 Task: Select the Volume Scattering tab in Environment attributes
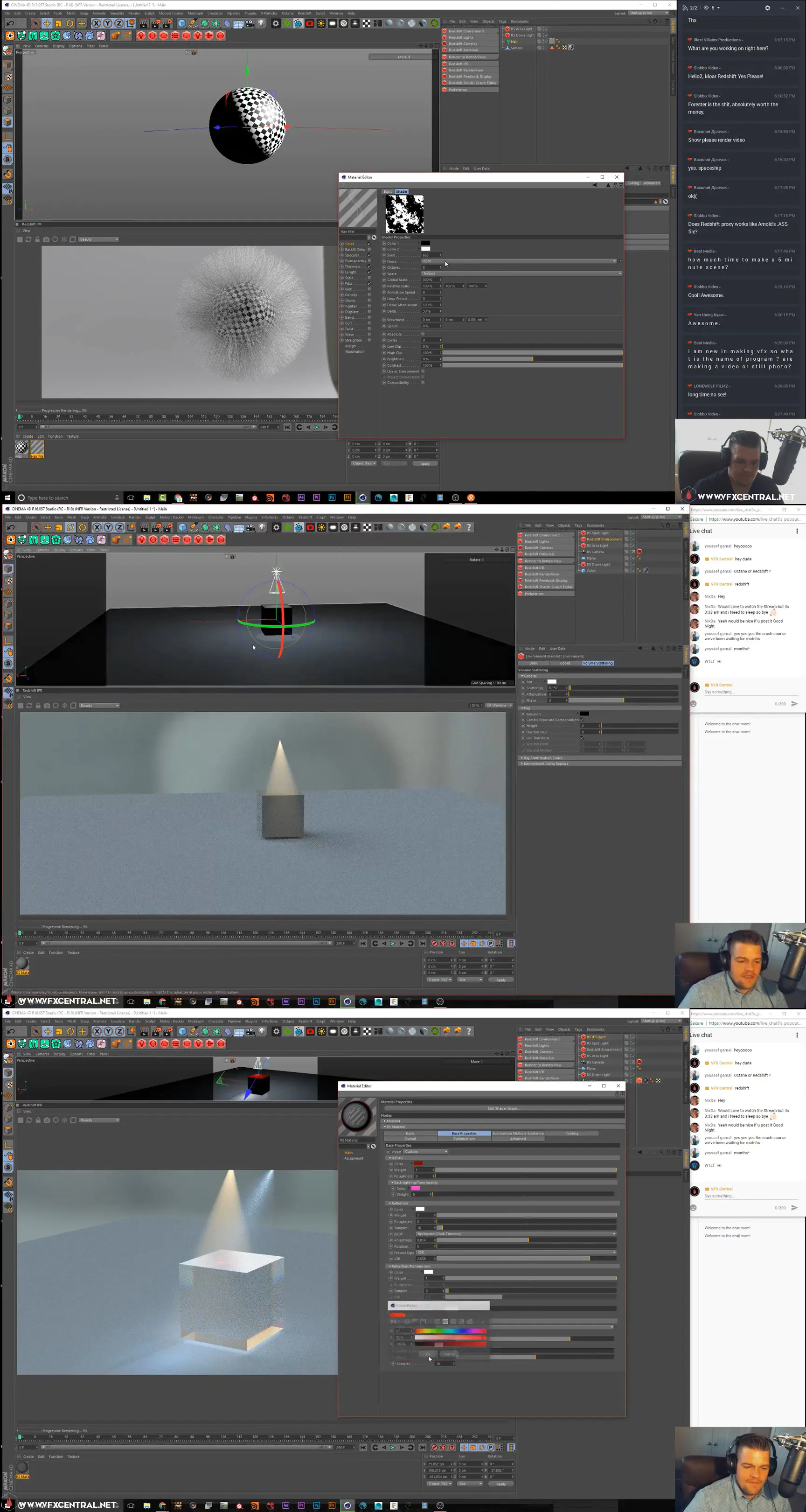click(598, 663)
